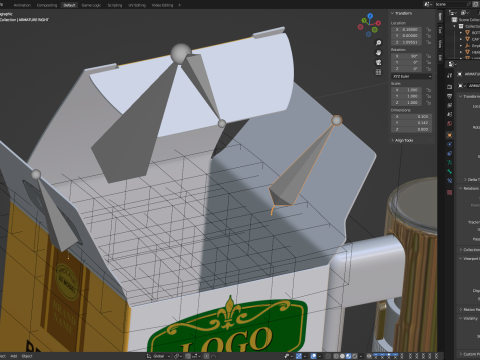Click the new scene icon beside Scene field
Image resolution: width=480 pixels, height=360 pixels.
click(x=475, y=4)
